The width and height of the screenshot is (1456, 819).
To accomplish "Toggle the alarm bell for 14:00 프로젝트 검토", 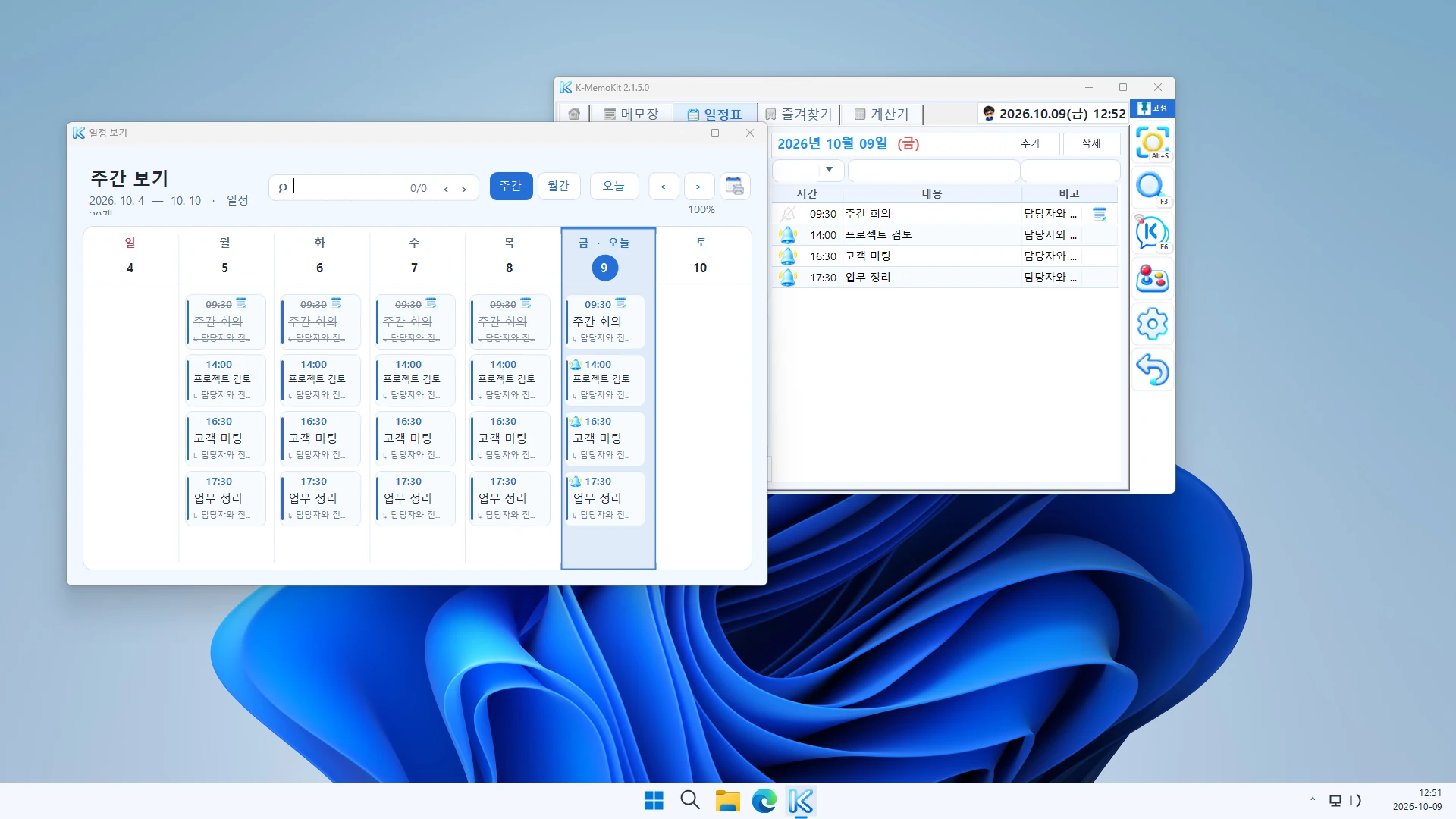I will tap(789, 235).
